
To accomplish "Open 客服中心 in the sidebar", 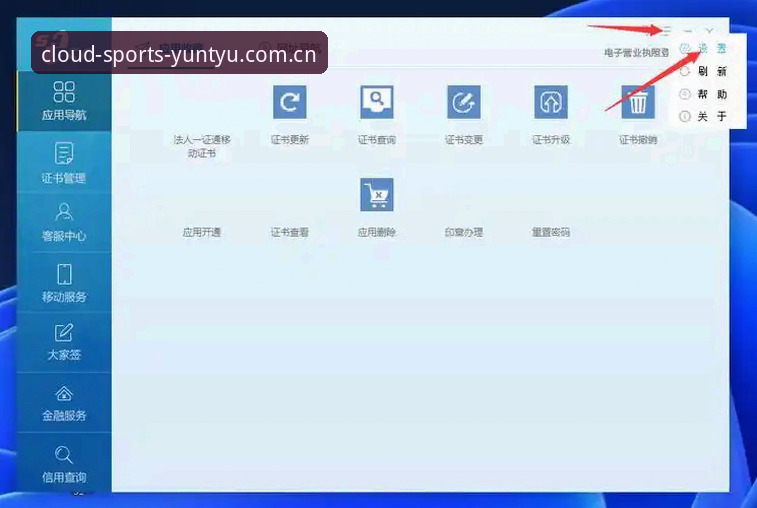I will 64,222.
